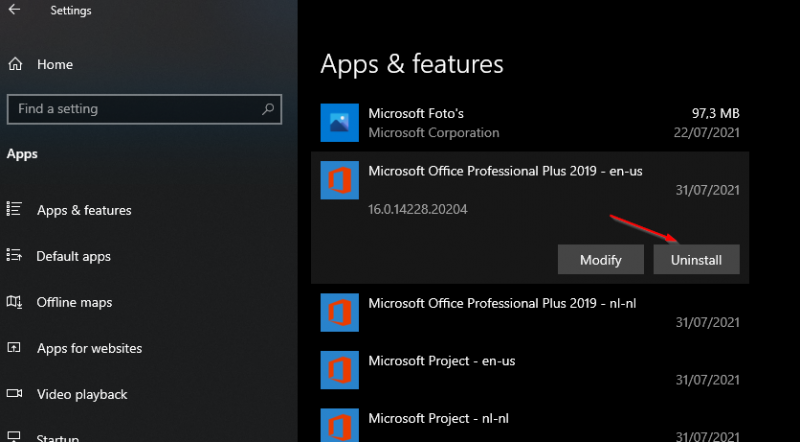The height and width of the screenshot is (442, 800).
Task: Click the search magnifier icon
Action: [x=268, y=109]
